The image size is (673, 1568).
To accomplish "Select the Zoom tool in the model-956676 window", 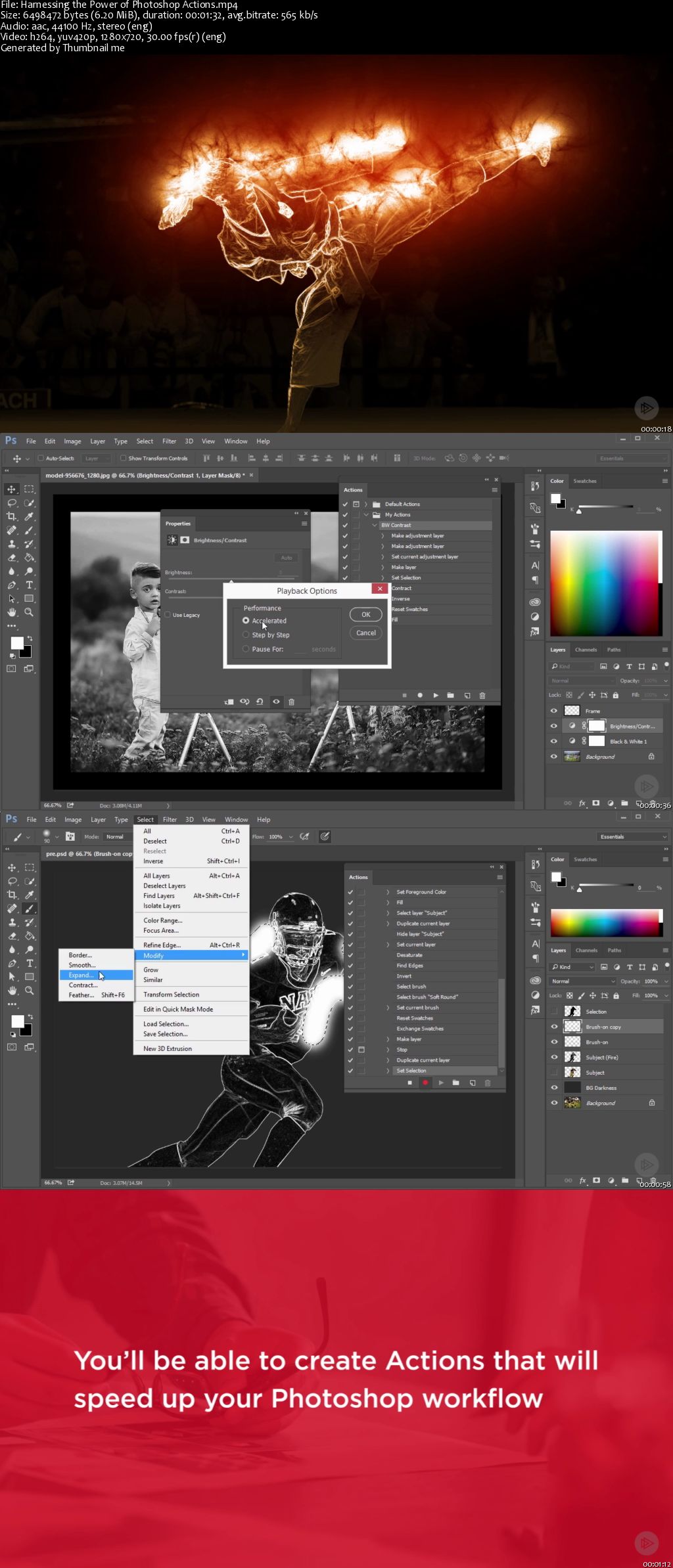I will [29, 612].
